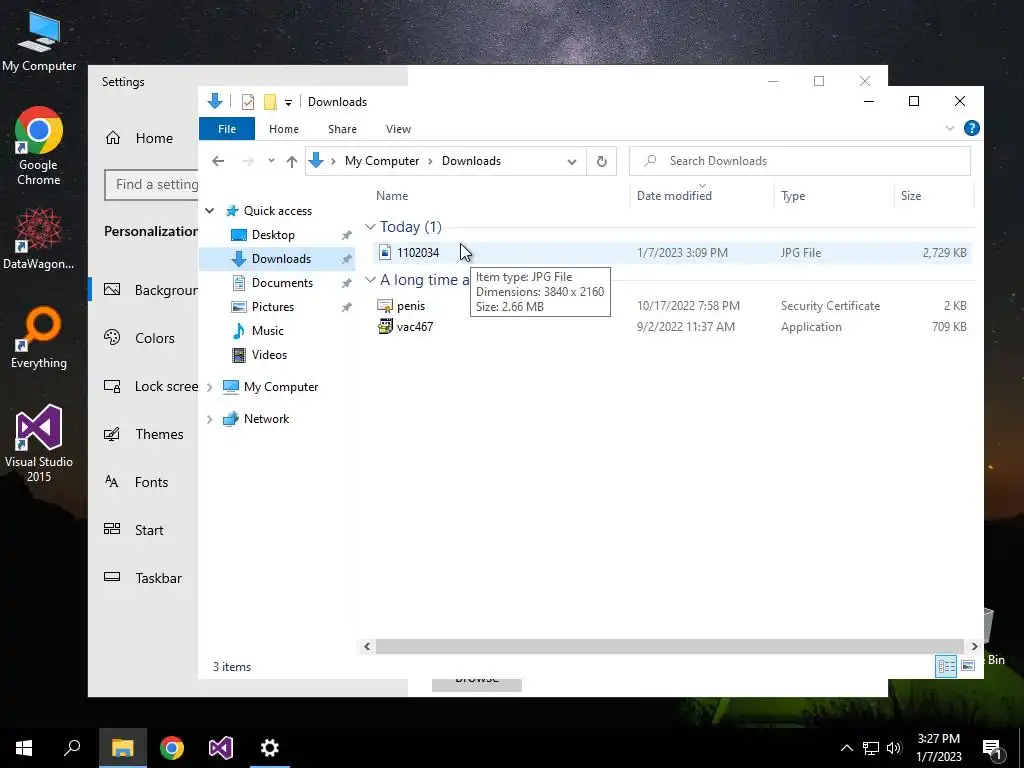Sort by the Date modified column
Screen dimensions: 1024x768
[674, 196]
